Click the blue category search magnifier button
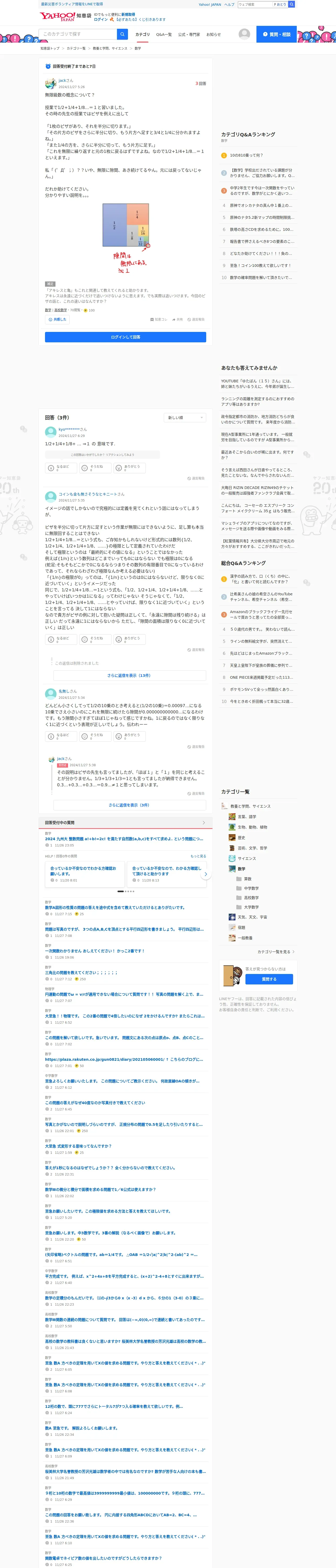Screen dimensions: 336x1568 [122, 34]
